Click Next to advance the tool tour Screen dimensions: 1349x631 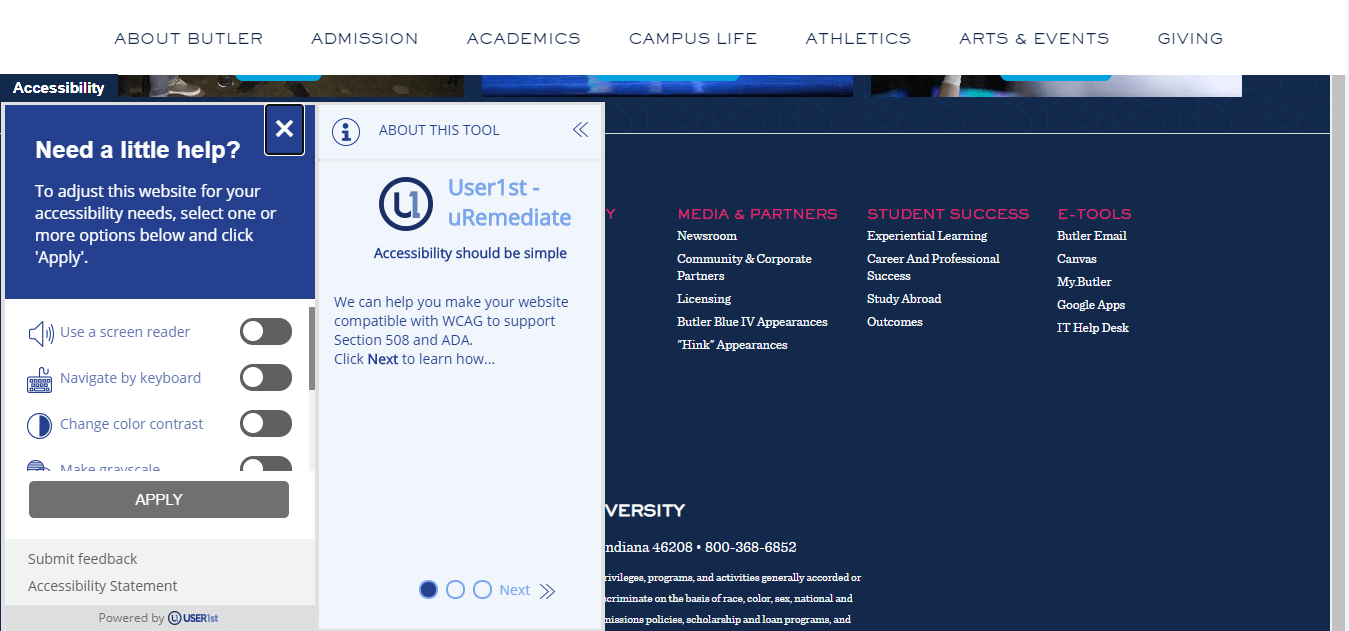click(515, 590)
